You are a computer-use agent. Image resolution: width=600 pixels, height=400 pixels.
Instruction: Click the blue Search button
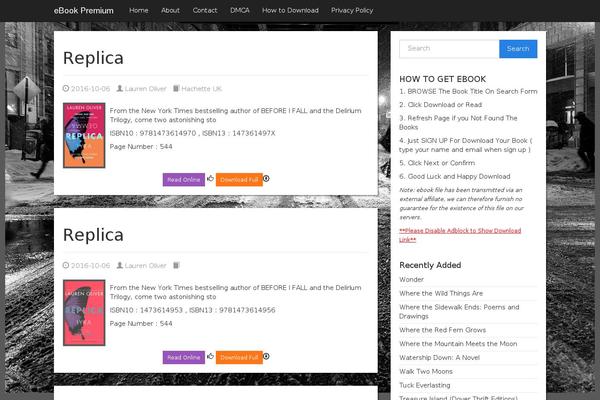(518, 49)
